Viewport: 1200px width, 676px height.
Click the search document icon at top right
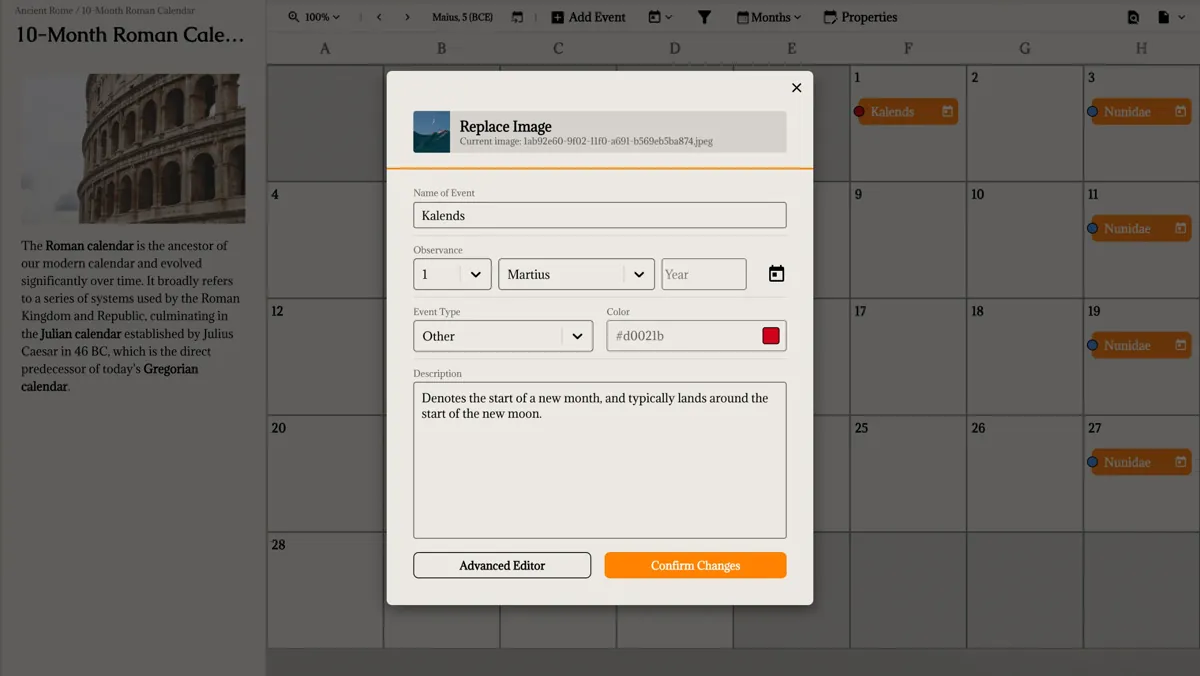coord(1133,17)
